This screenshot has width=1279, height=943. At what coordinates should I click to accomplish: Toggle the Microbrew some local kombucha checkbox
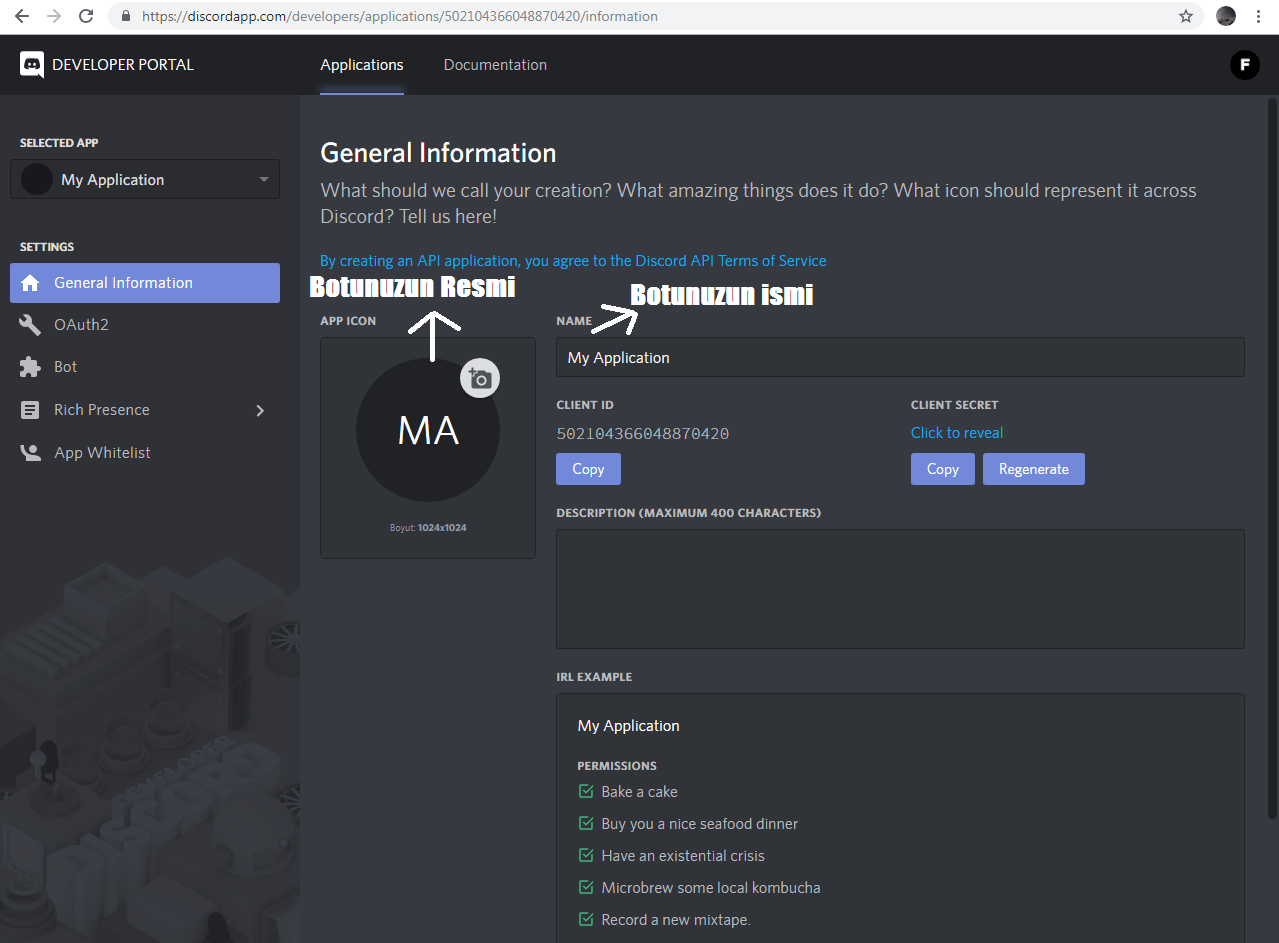(x=586, y=887)
